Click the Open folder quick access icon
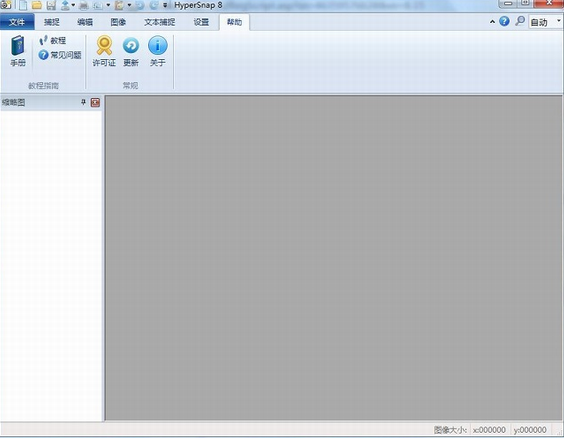564x438 pixels. 37,5
